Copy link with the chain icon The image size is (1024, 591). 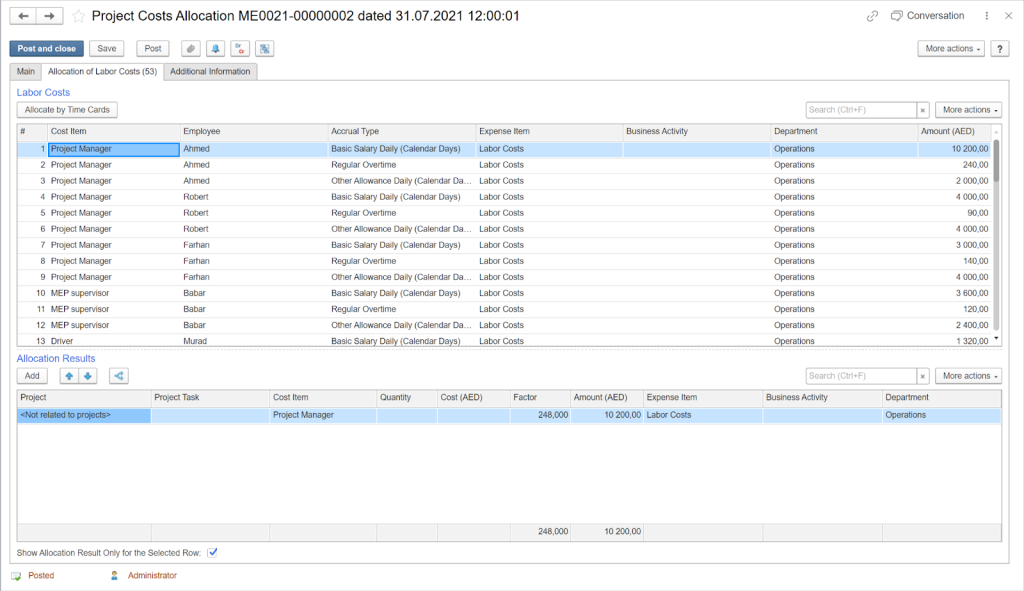(872, 16)
